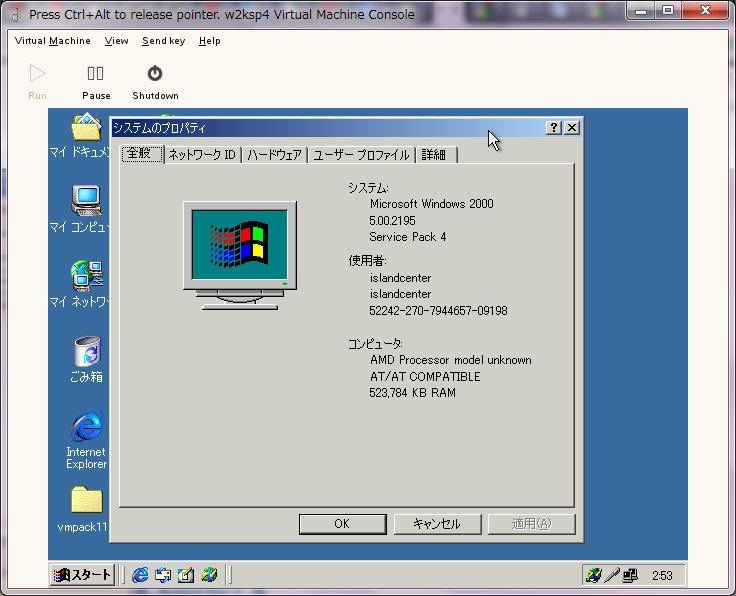Click the second quick launch icon

click(x=163, y=575)
